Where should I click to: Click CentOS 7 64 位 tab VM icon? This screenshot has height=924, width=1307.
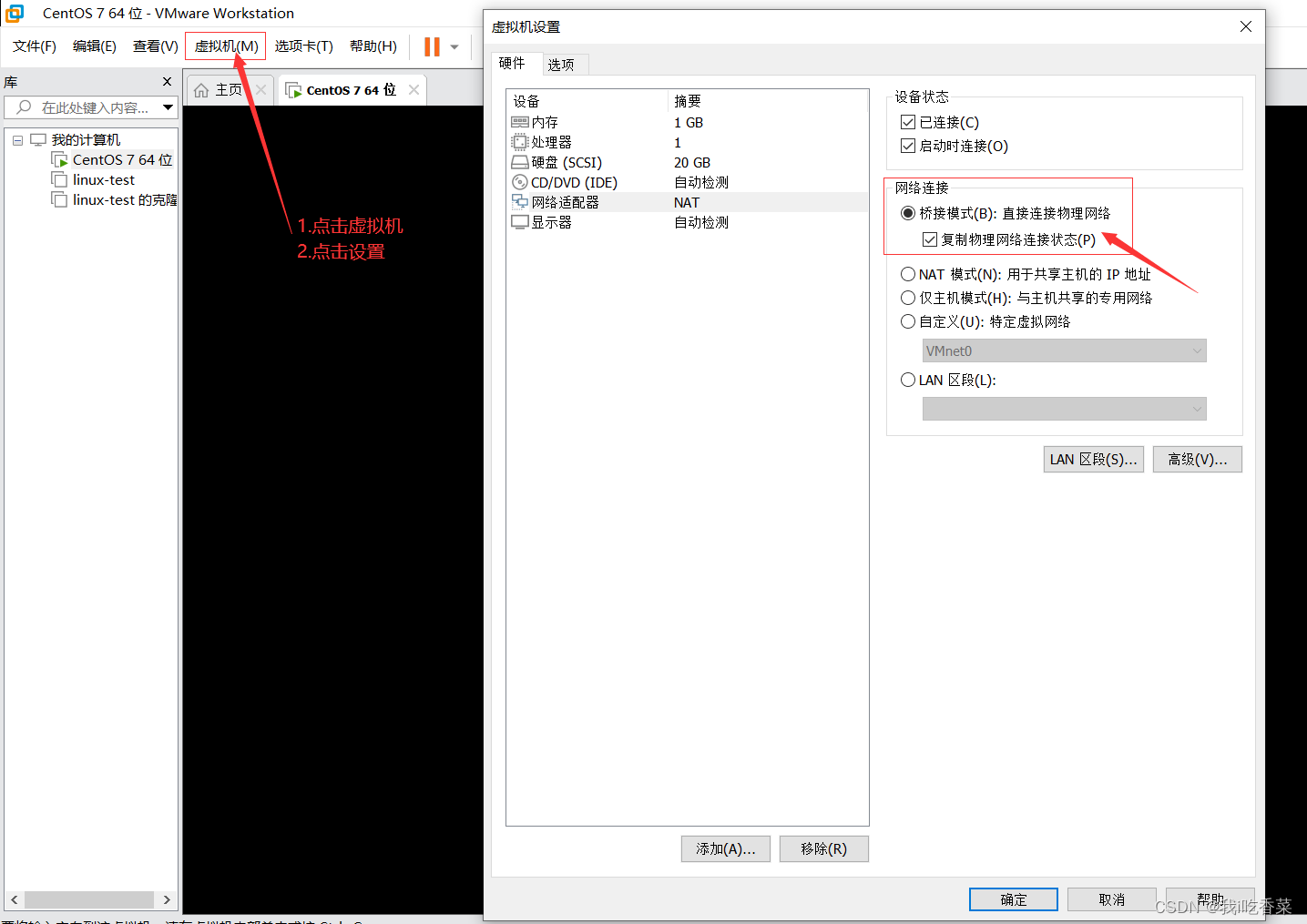[x=293, y=90]
